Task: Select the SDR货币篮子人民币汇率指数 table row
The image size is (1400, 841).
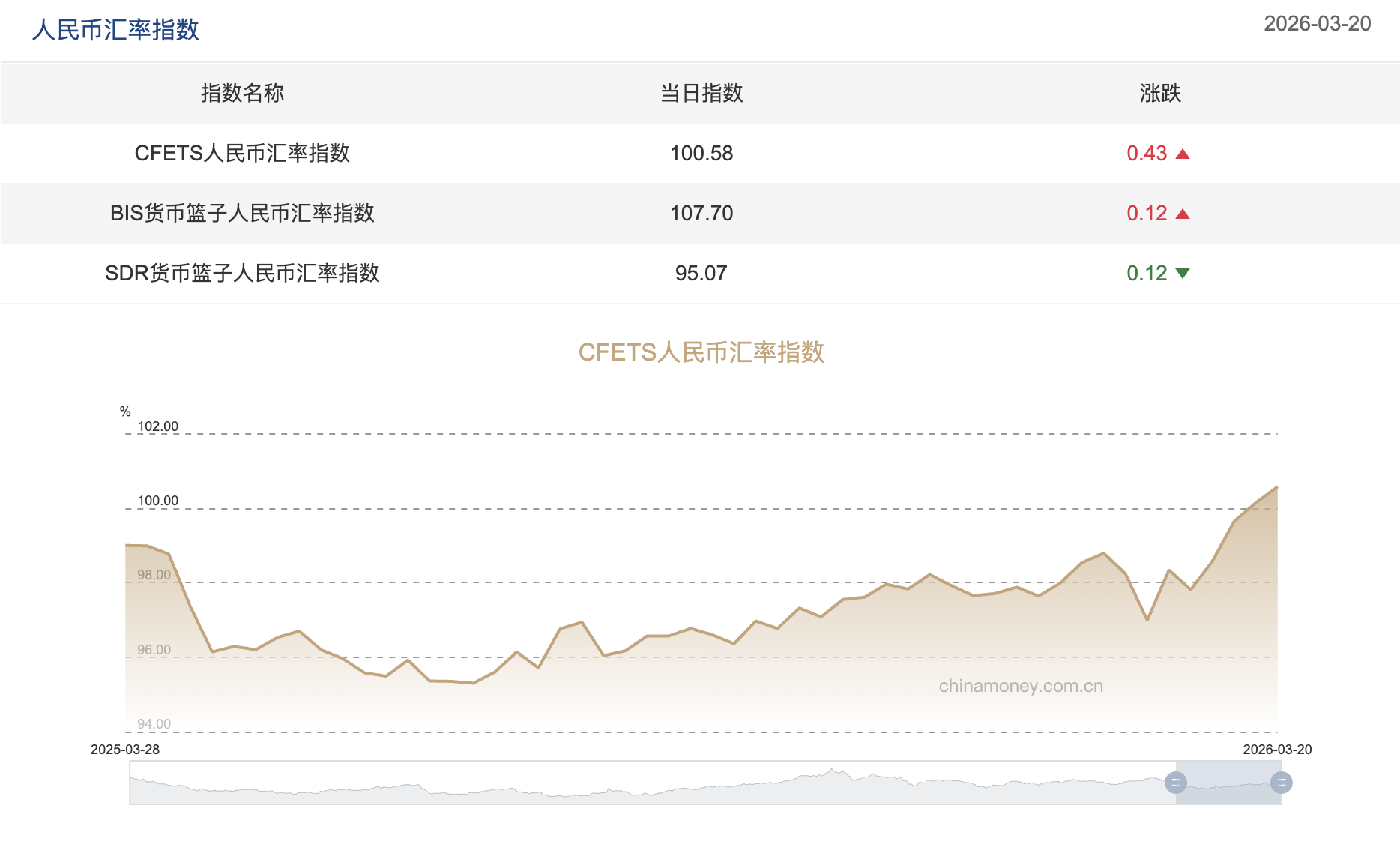Action: [242, 273]
